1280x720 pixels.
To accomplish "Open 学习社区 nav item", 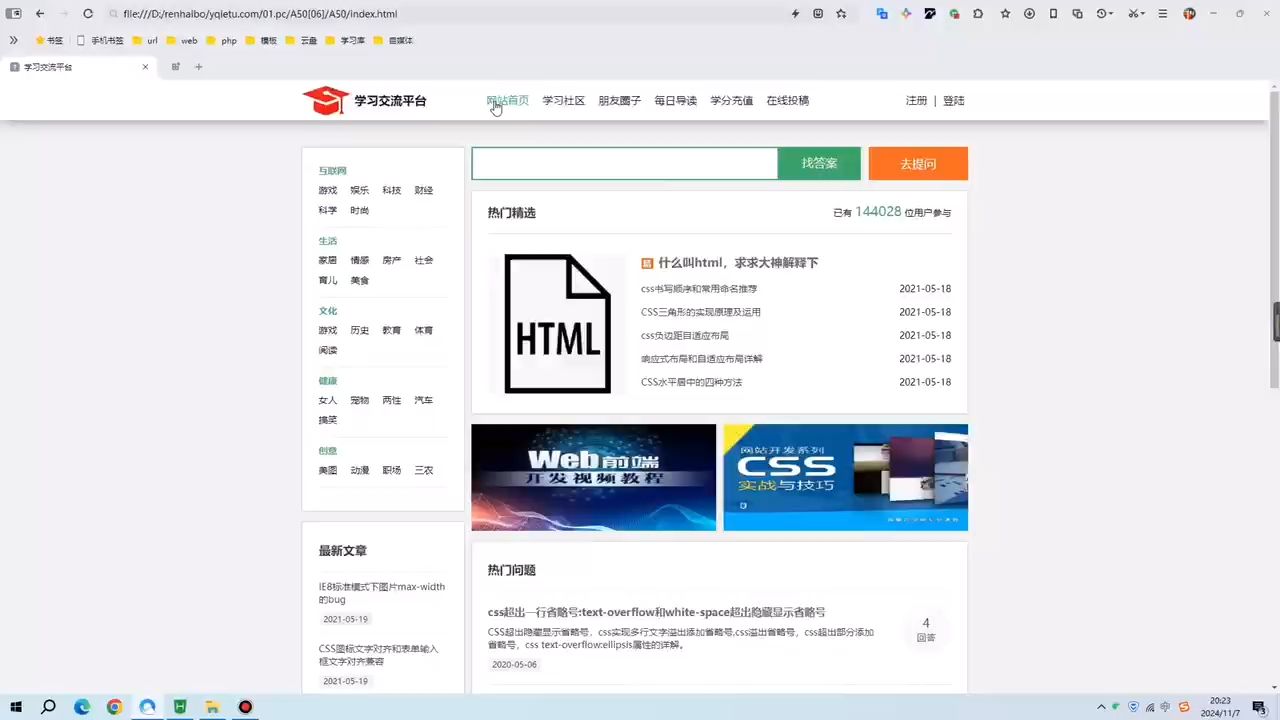I will click(x=563, y=101).
